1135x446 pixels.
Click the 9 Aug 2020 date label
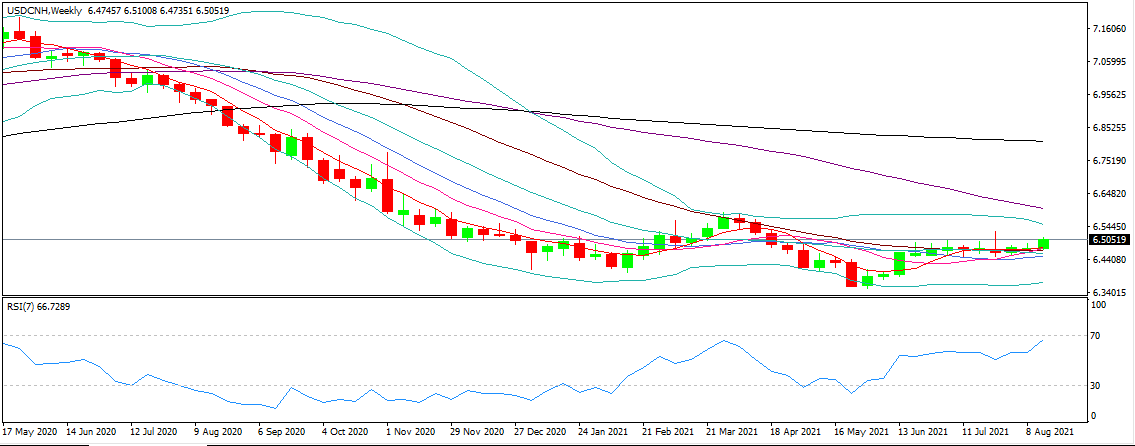click(x=218, y=431)
